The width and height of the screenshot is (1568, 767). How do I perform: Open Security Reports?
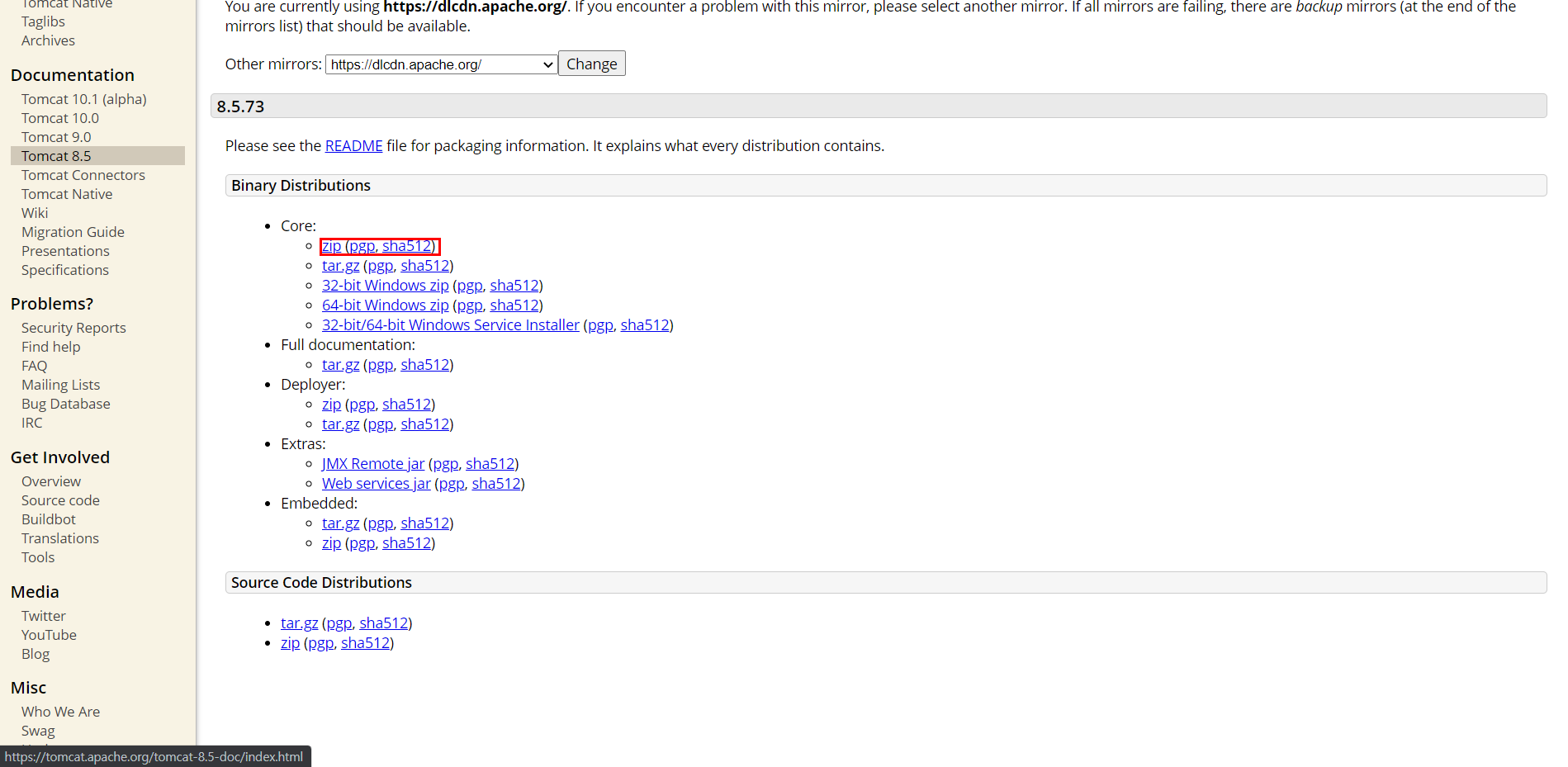pyautogui.click(x=73, y=328)
